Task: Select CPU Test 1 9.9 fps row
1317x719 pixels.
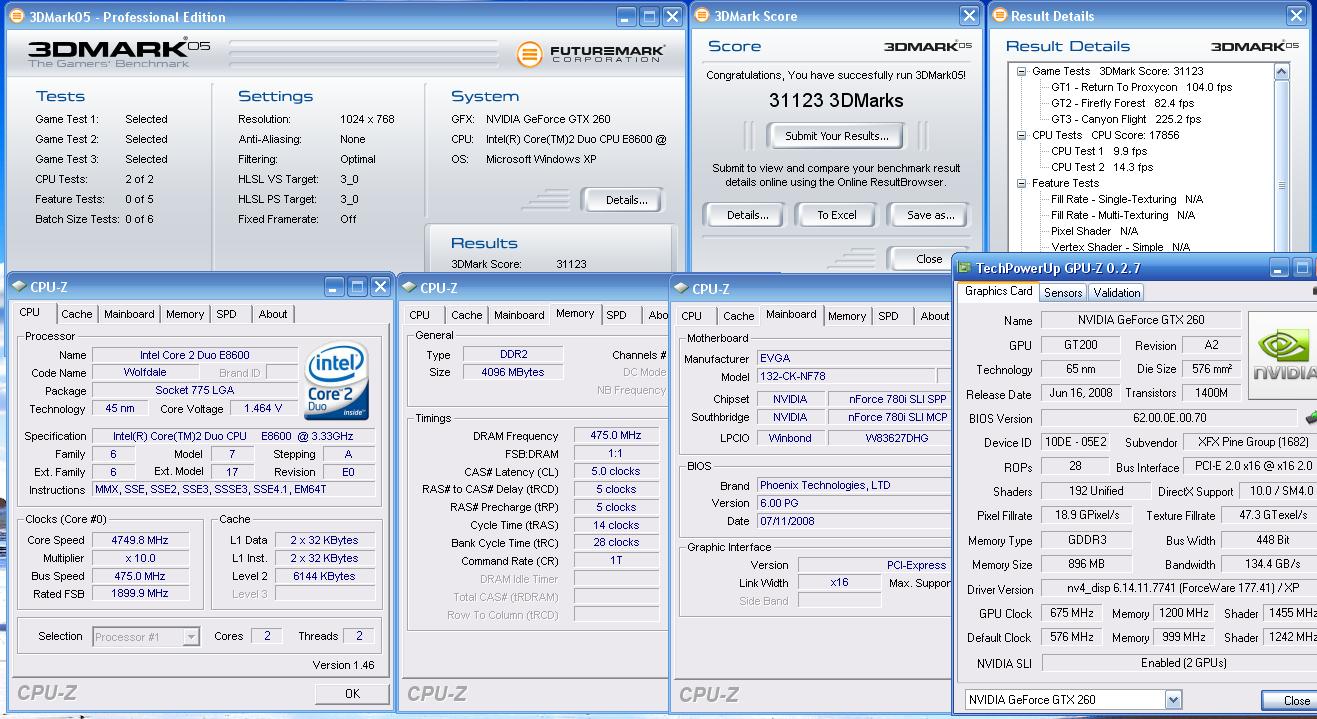Action: (1099, 151)
